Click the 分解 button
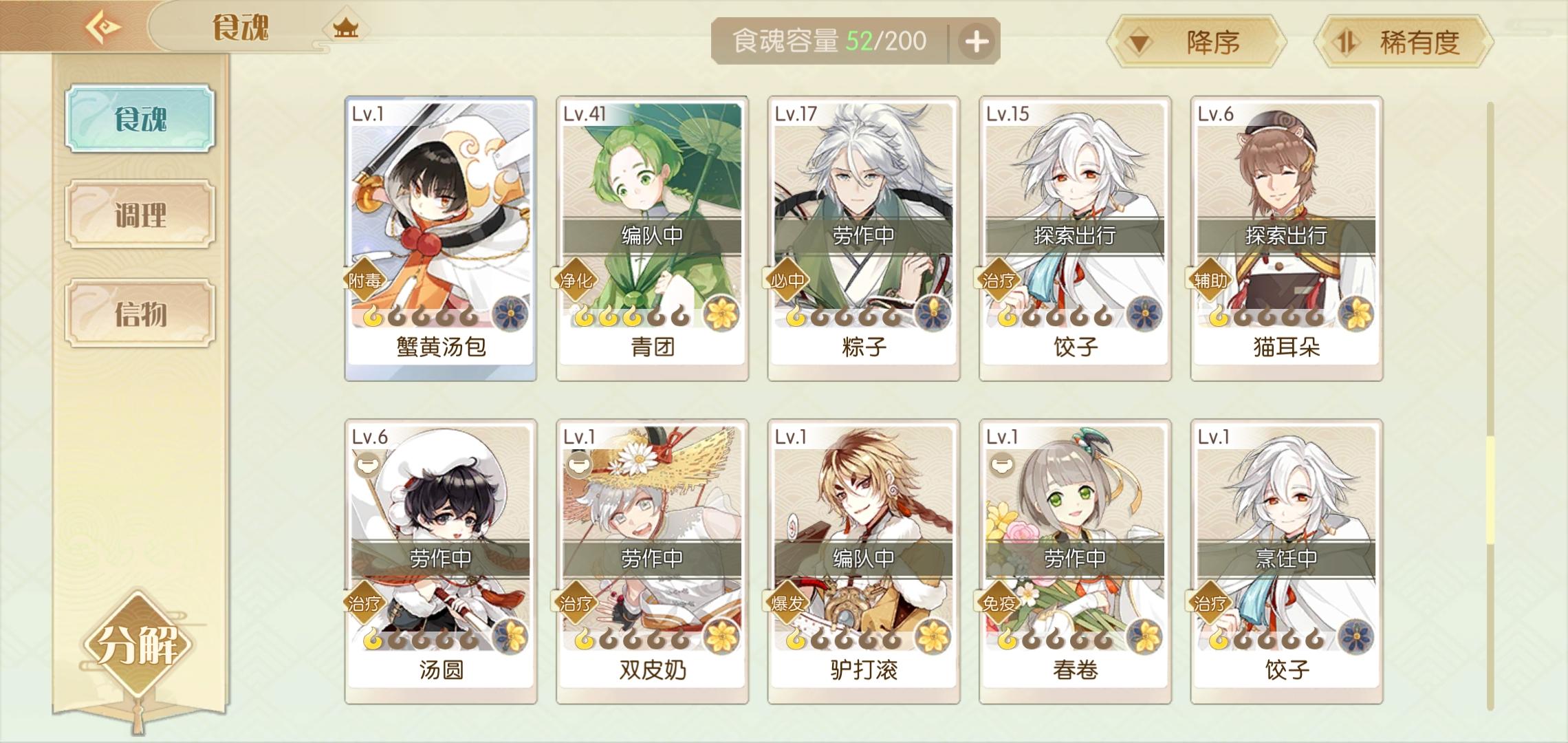Viewport: 1568px width, 743px height. (x=138, y=645)
